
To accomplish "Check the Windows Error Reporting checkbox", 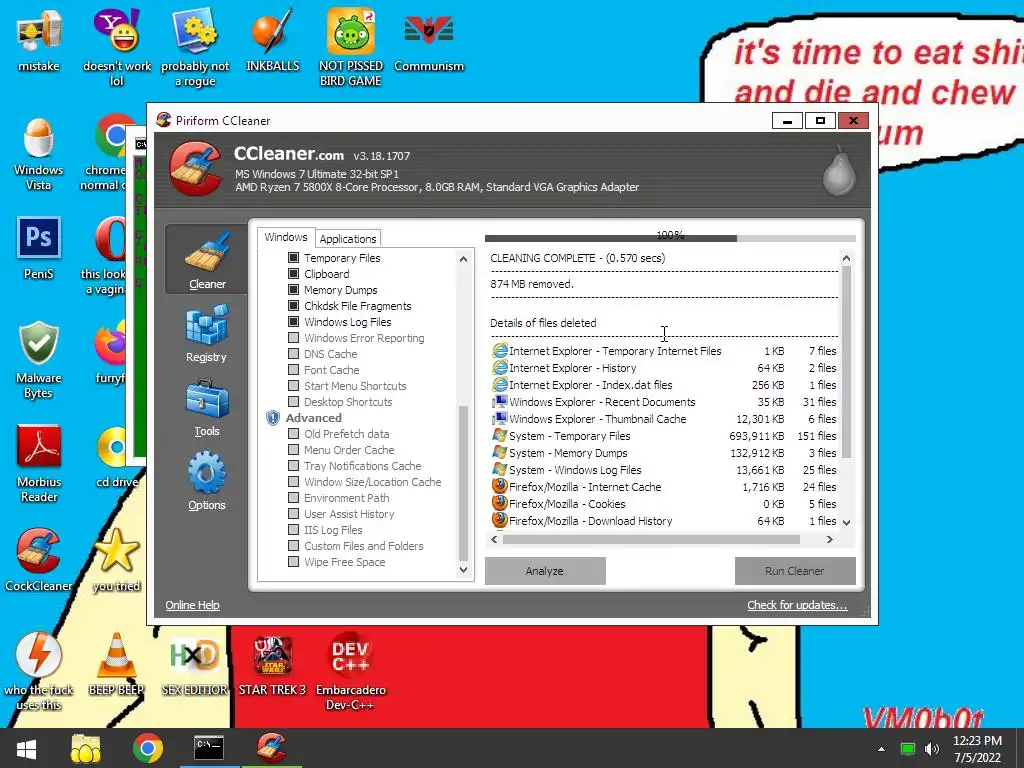I will click(293, 338).
